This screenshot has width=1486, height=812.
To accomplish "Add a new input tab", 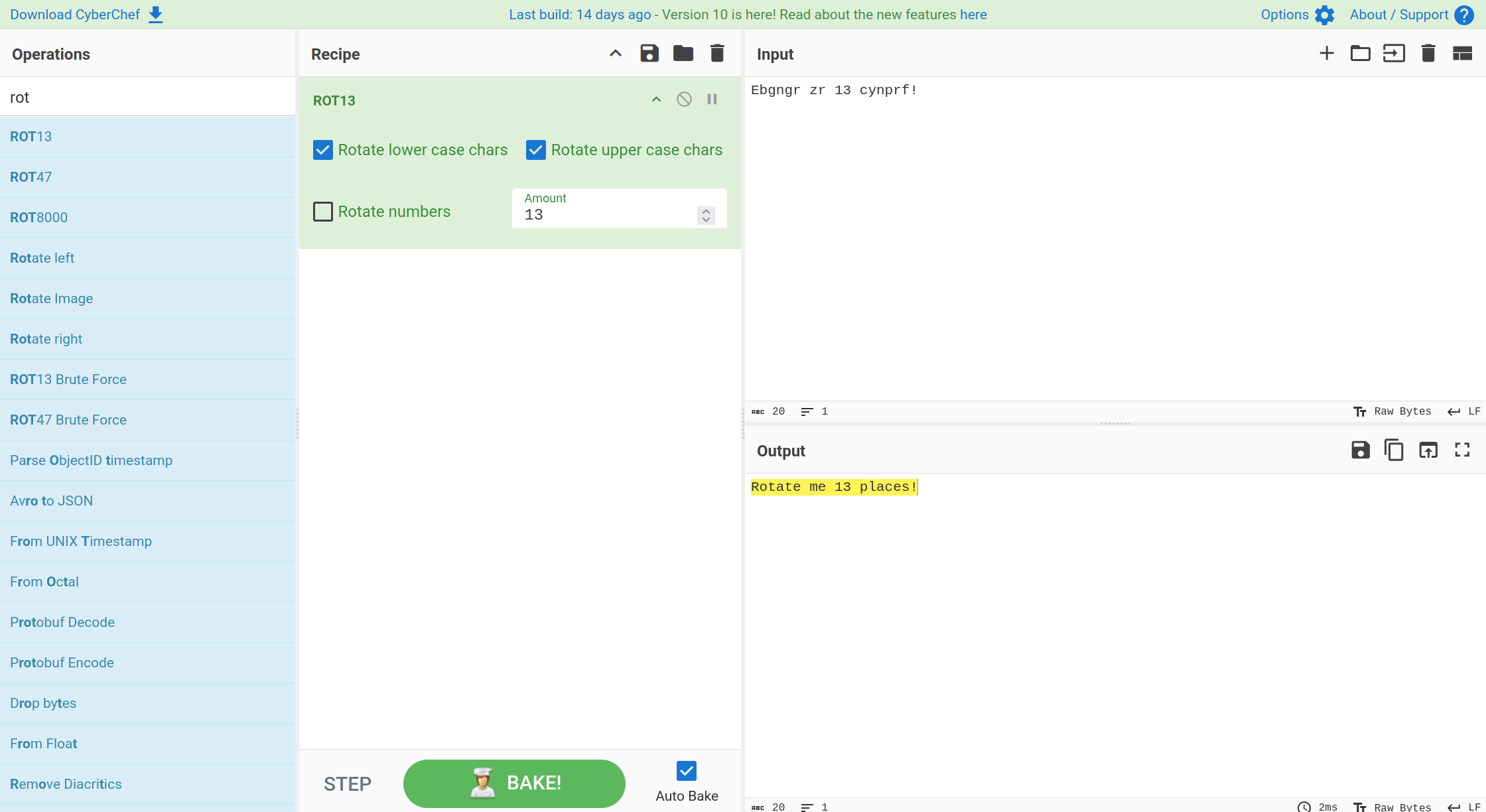I will coord(1327,53).
